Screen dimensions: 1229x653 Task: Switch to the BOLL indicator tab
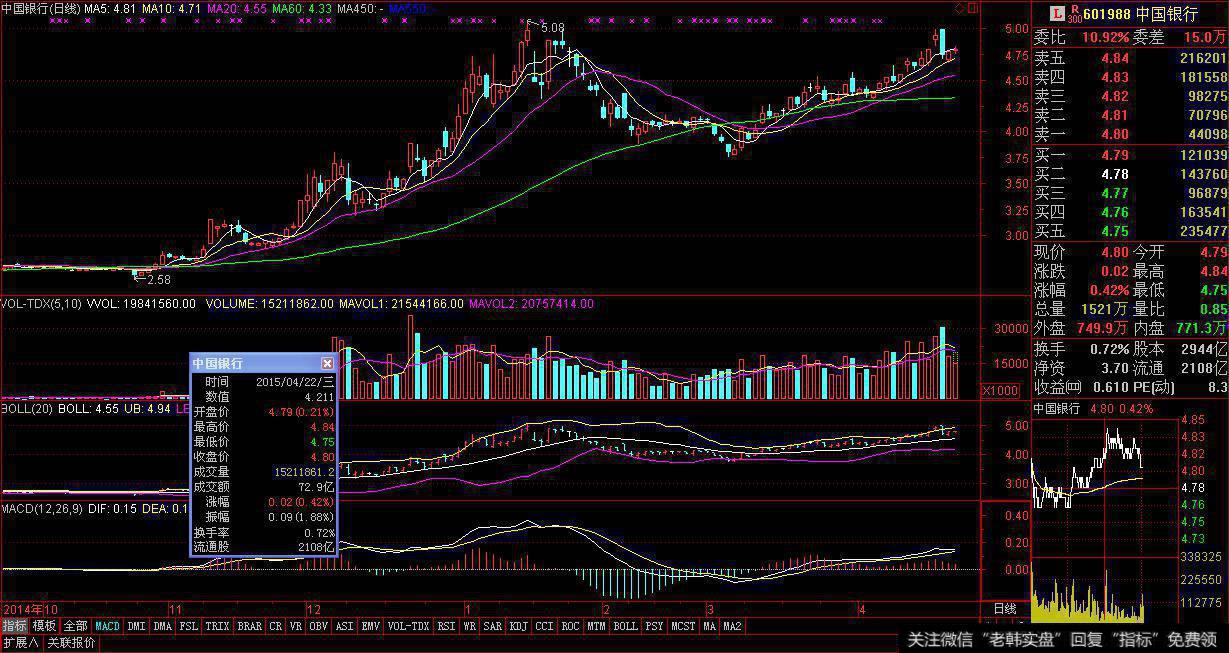pos(625,626)
